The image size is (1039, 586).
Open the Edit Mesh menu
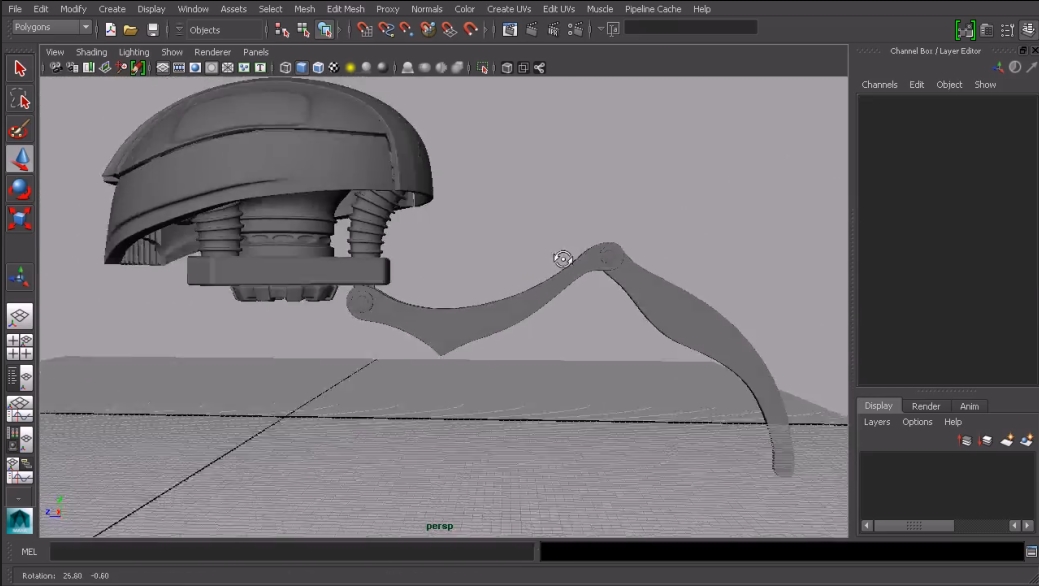coord(345,9)
